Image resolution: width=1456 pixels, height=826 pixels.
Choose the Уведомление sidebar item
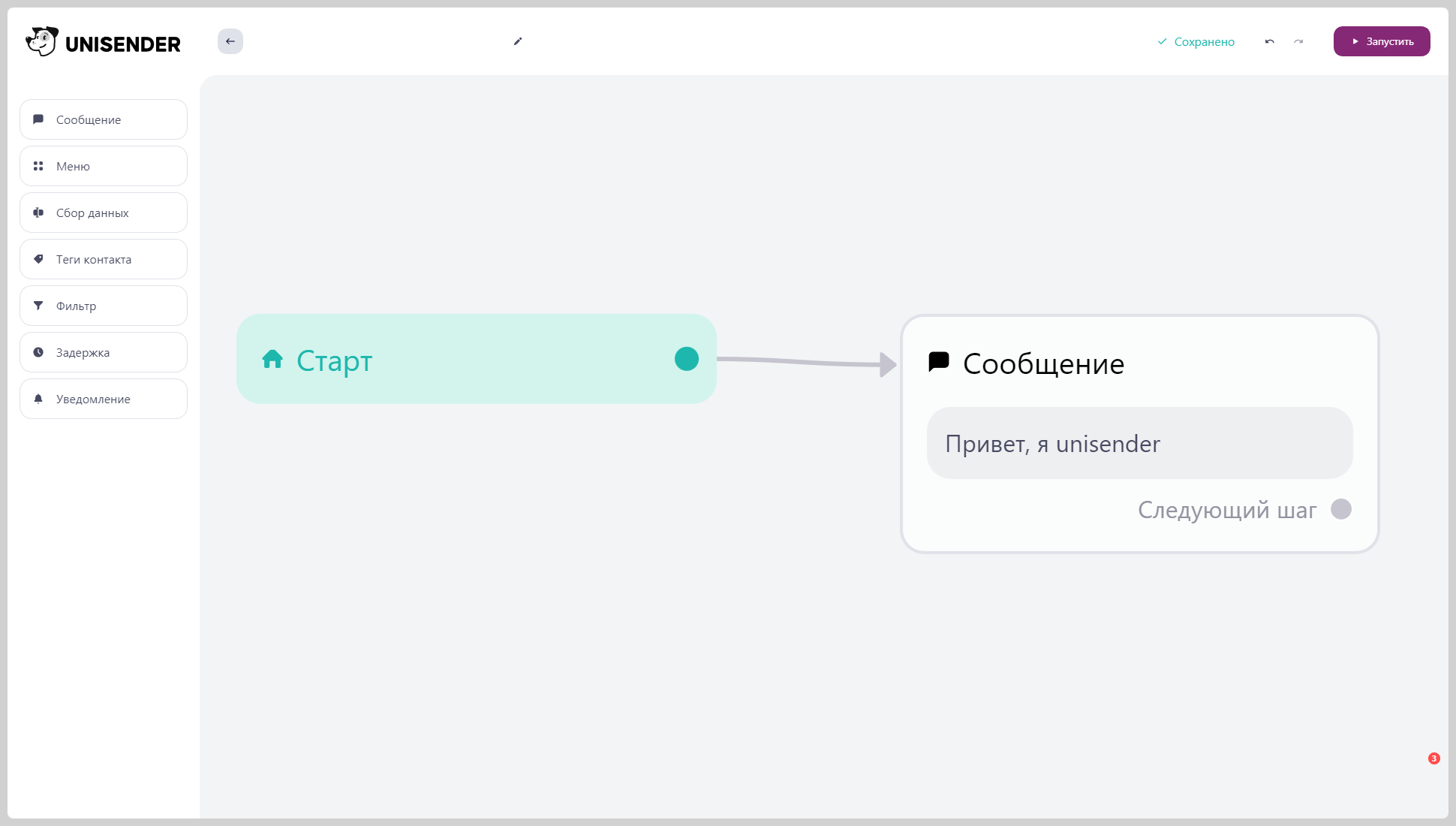104,399
